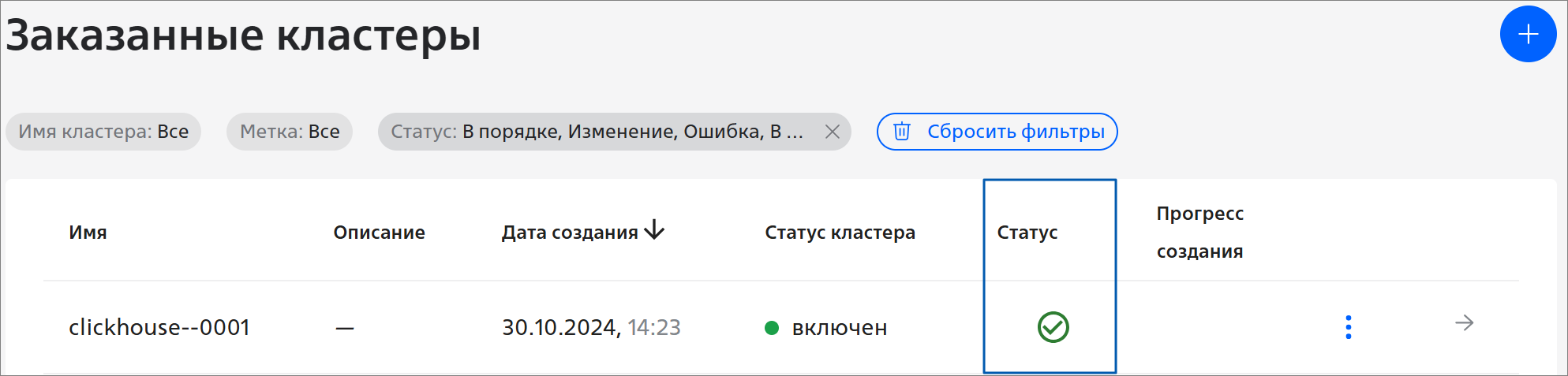Screen dimensions: 1568x376
Task: Click Статус кластера column header
Action: click(840, 233)
